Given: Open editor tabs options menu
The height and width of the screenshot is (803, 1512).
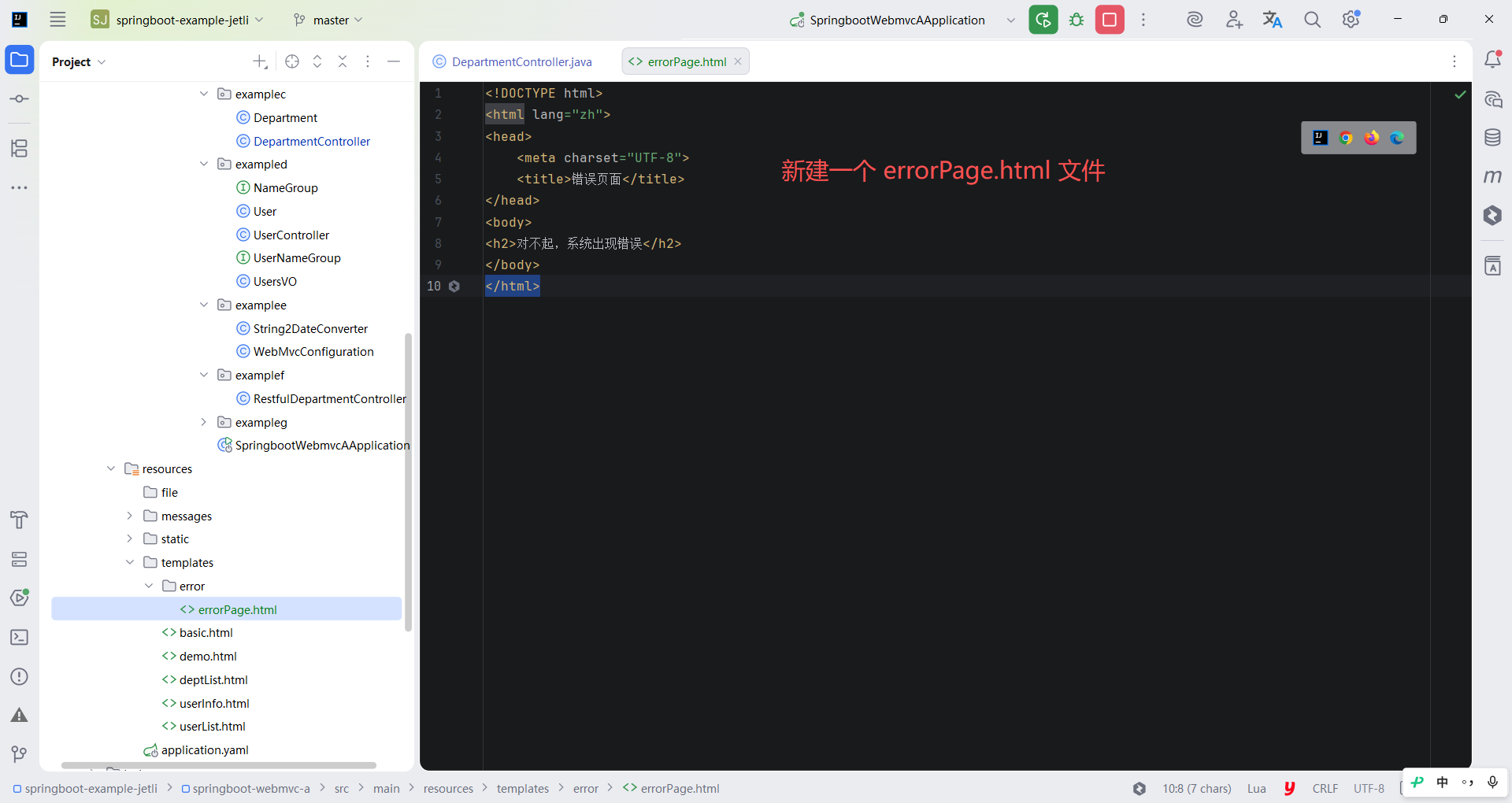Looking at the screenshot, I should 1455,61.
